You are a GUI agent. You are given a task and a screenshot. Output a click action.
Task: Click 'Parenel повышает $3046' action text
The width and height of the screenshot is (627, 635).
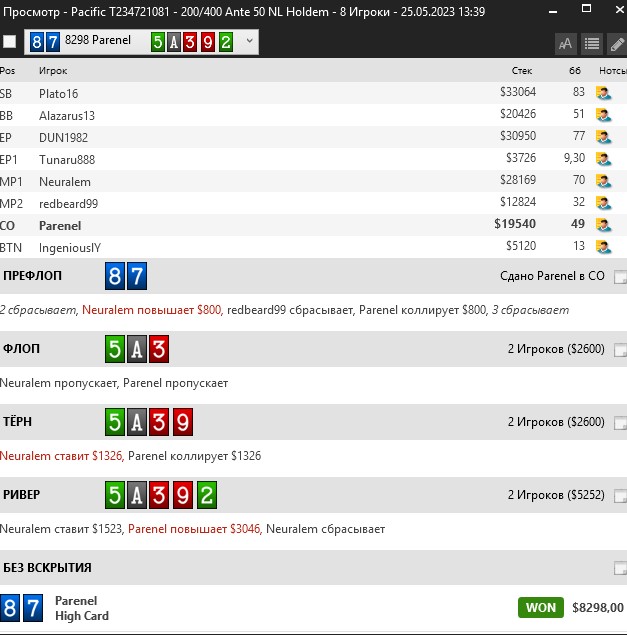click(x=195, y=529)
